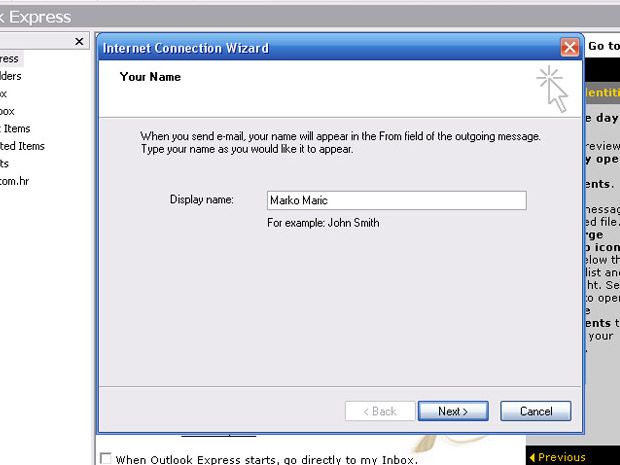Click the Identities link in right panel
620x465 pixels.
coord(602,92)
